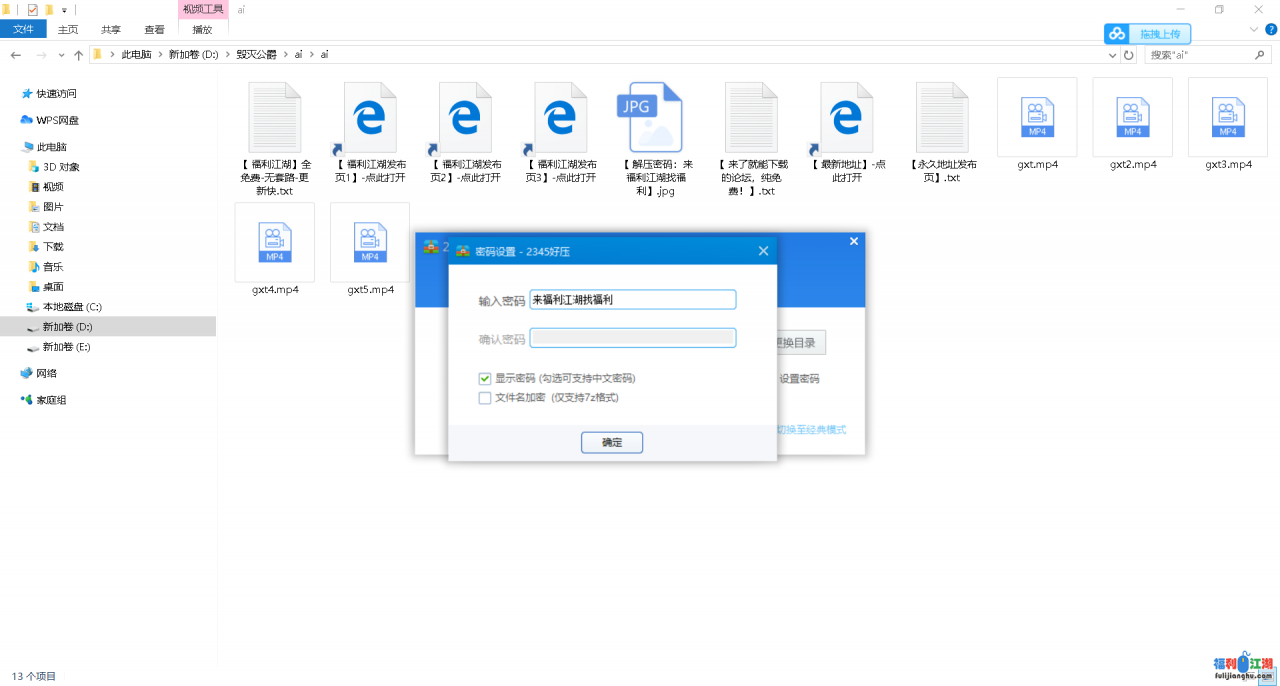The height and width of the screenshot is (686, 1280).
Task: Open the 查看 ribbon tab
Action: 154,30
